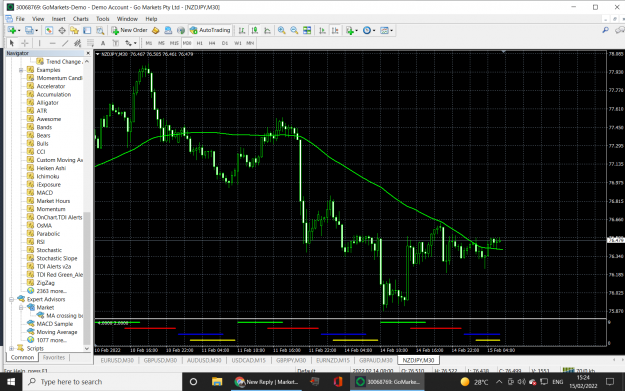Switch to Navigator Favorites tab
The image size is (625, 391).
[x=54, y=358]
